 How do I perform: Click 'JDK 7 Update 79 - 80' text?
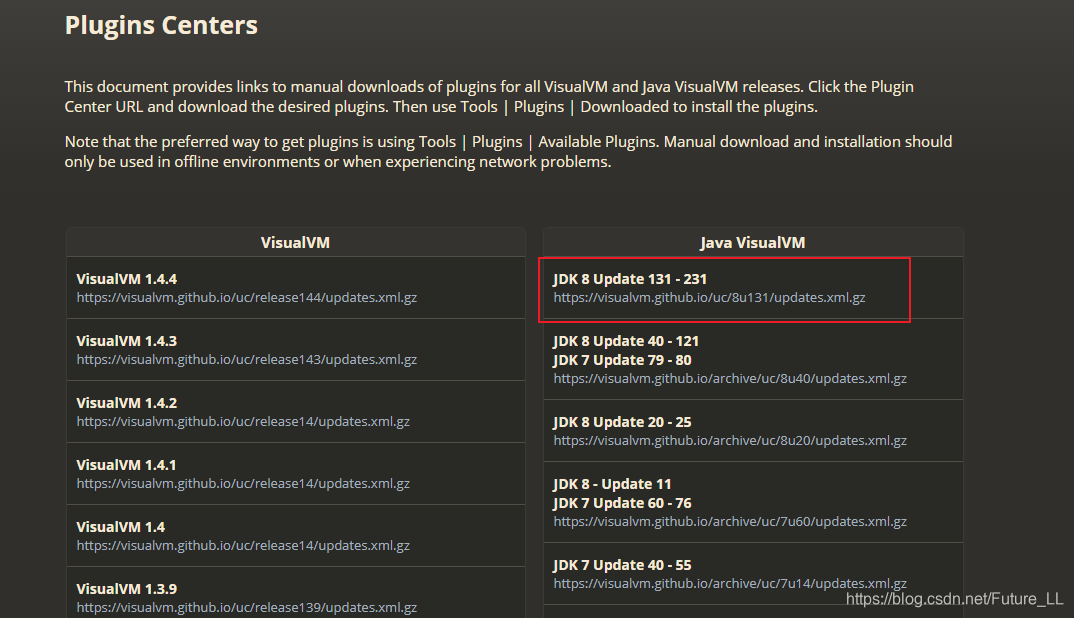[623, 360]
